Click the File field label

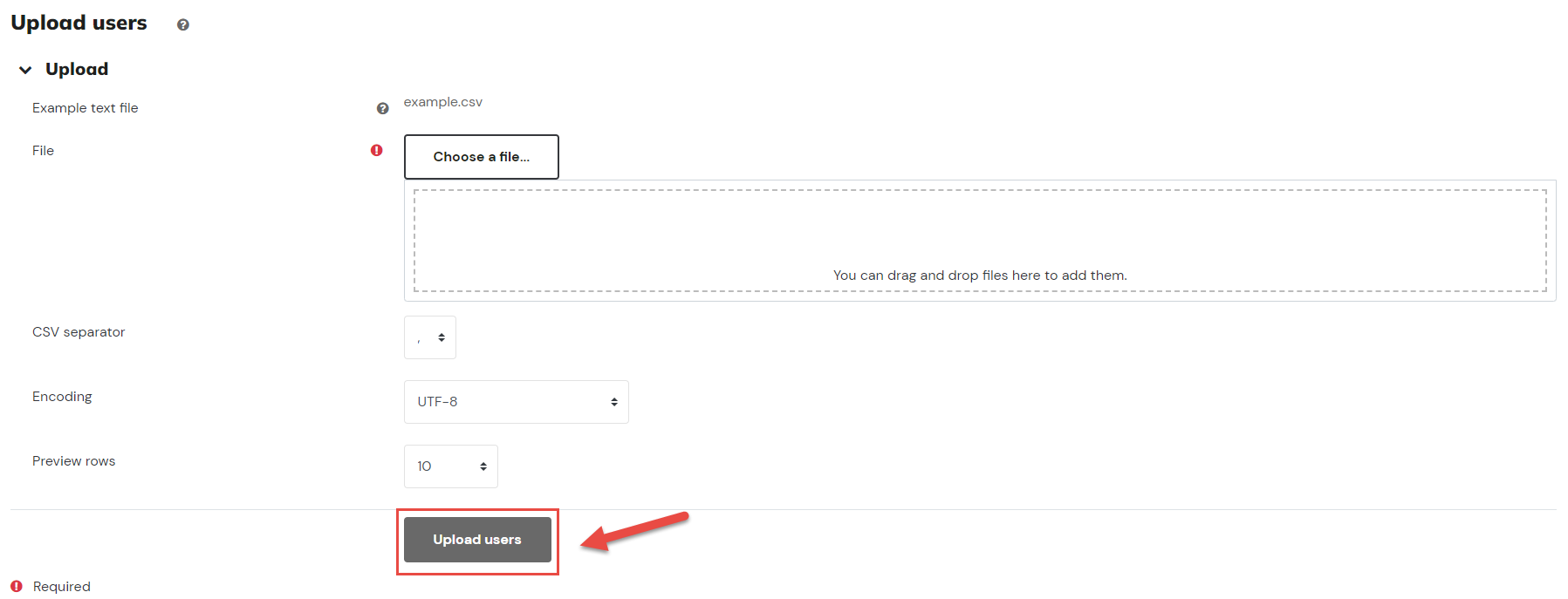(x=43, y=151)
